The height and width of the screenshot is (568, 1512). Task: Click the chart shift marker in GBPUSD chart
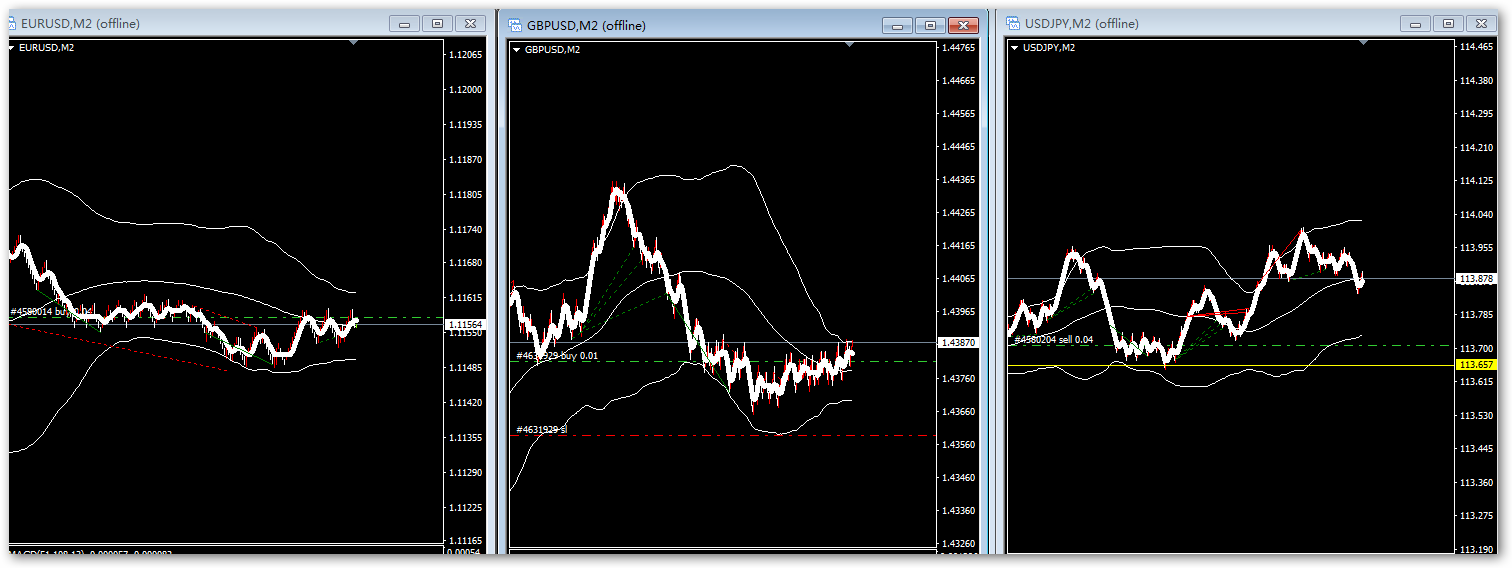[x=849, y=45]
